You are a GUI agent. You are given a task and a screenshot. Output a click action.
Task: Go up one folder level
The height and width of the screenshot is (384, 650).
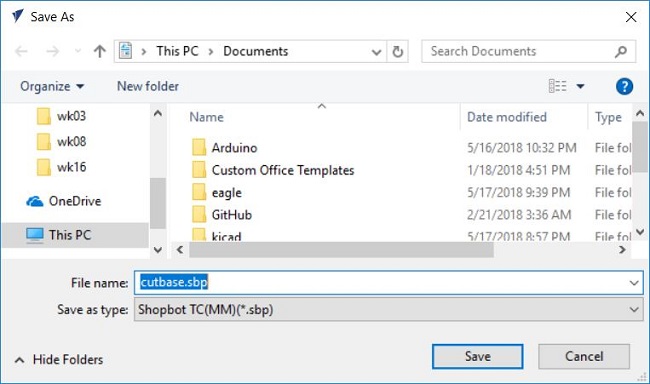(99, 51)
